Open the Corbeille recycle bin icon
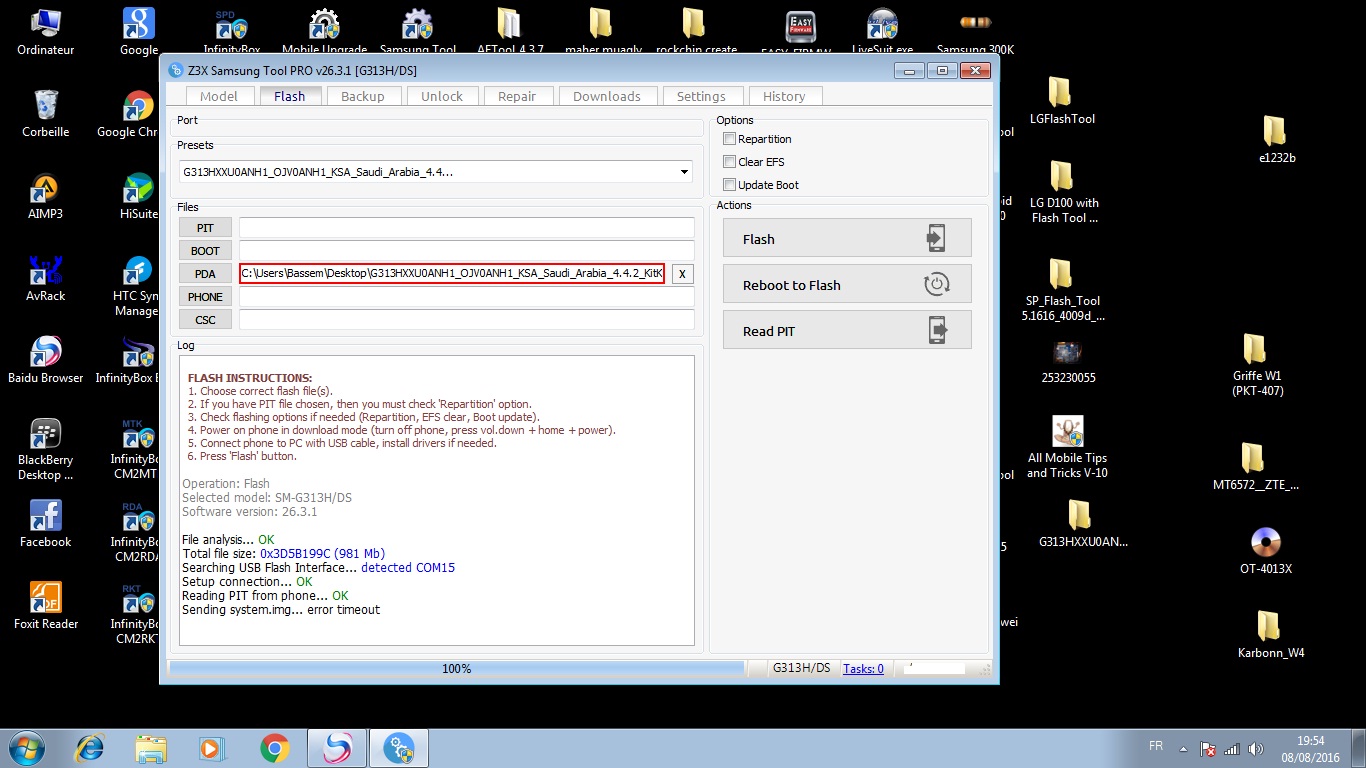 click(45, 114)
